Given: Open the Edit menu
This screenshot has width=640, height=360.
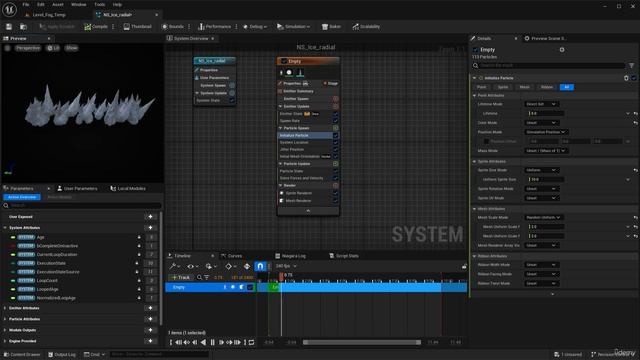Looking at the screenshot, I should coord(41,4).
